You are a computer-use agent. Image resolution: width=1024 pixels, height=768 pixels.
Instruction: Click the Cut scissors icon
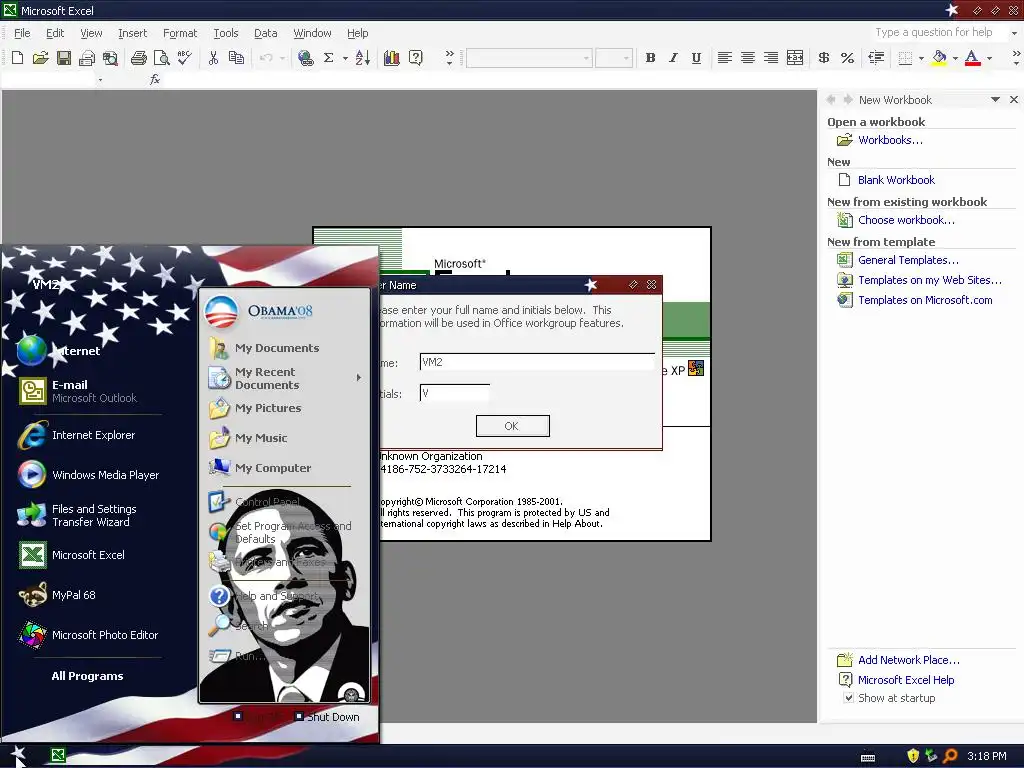click(213, 58)
